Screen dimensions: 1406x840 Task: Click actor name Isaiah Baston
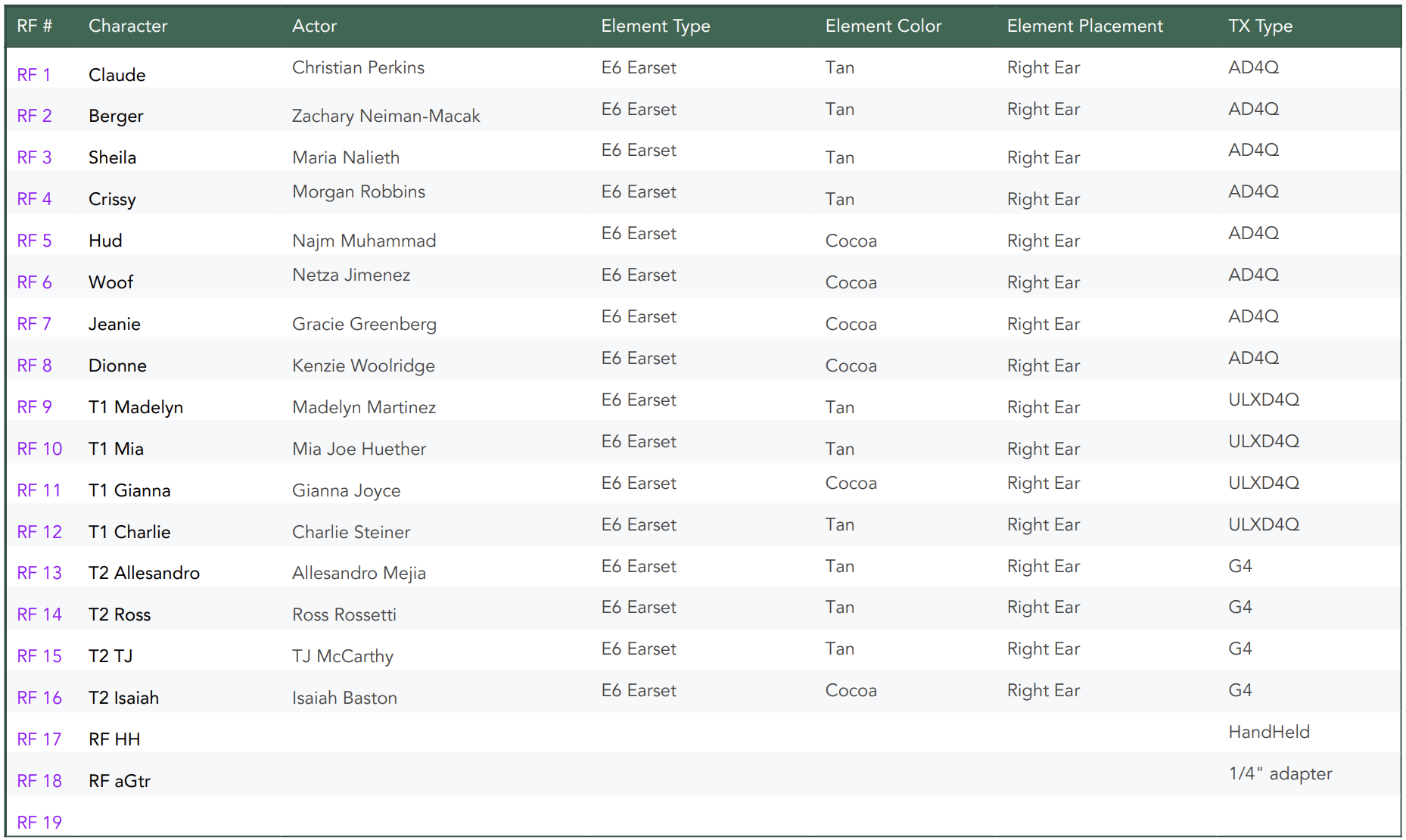pos(344,698)
